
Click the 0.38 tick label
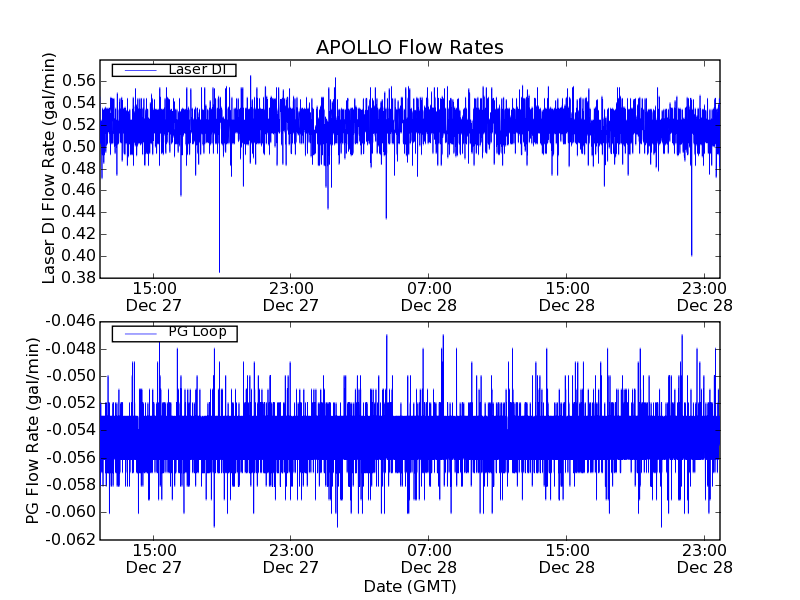[x=79, y=278]
